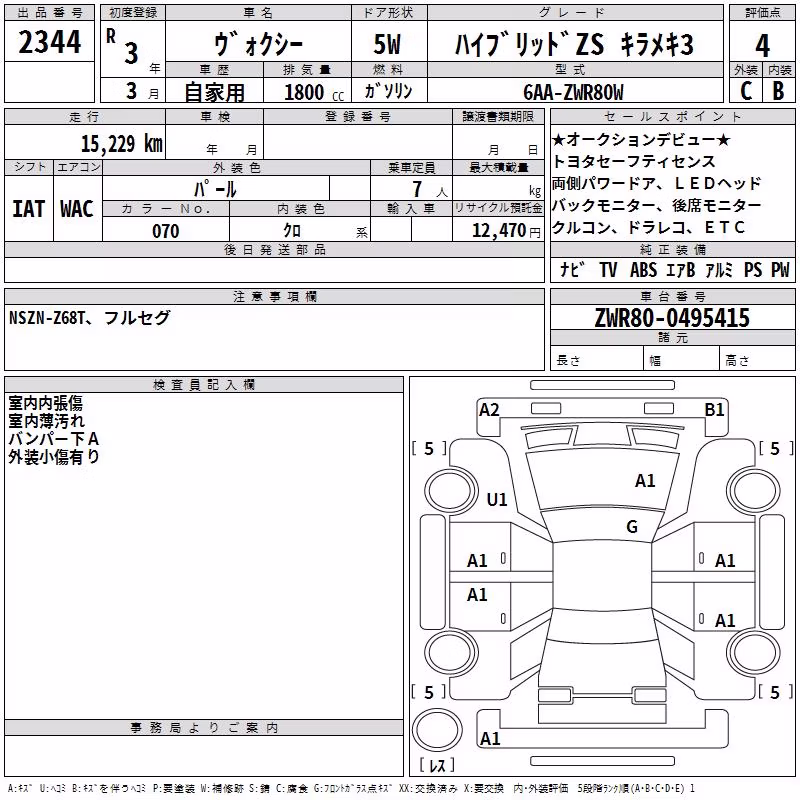Screen dimensions: 800x800
Task: Click the 長さ dimension label
Action: [x=568, y=361]
